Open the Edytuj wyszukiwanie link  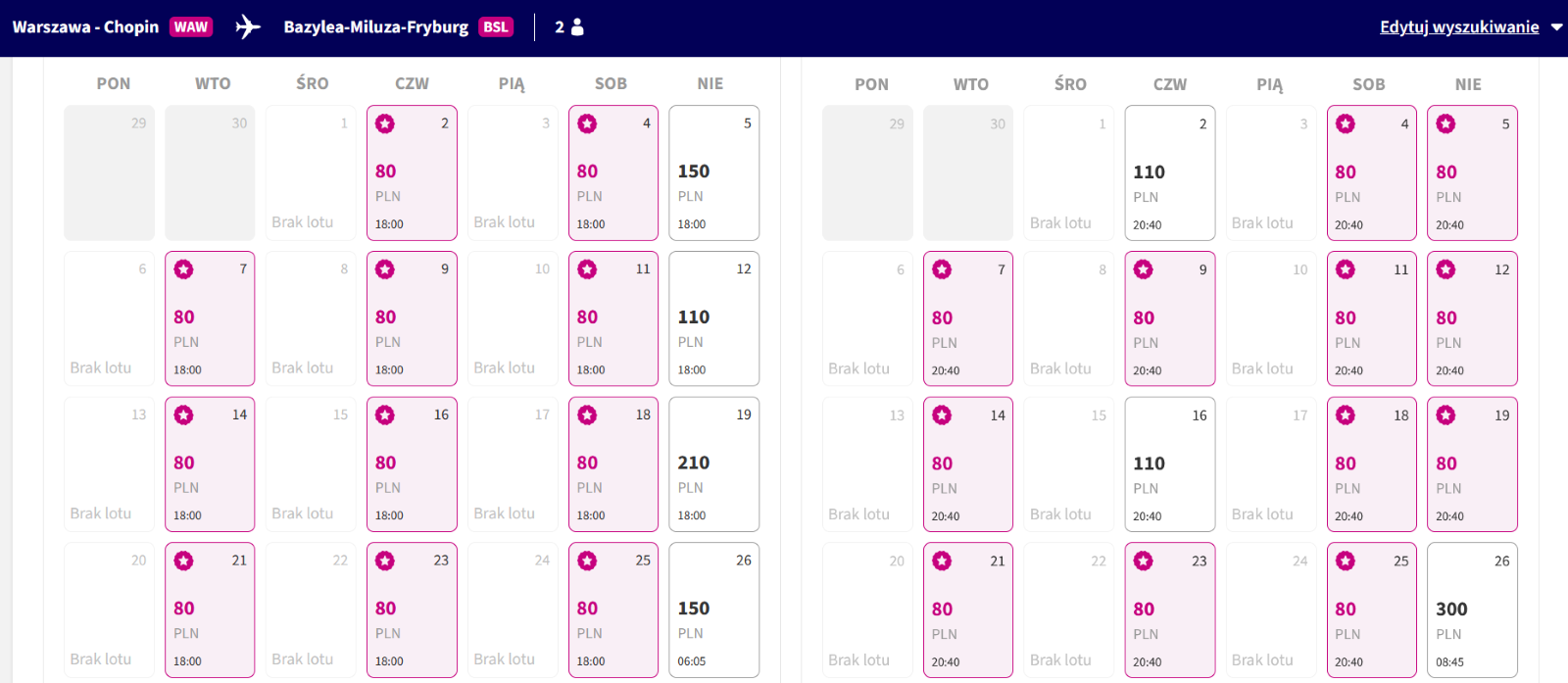click(1459, 26)
